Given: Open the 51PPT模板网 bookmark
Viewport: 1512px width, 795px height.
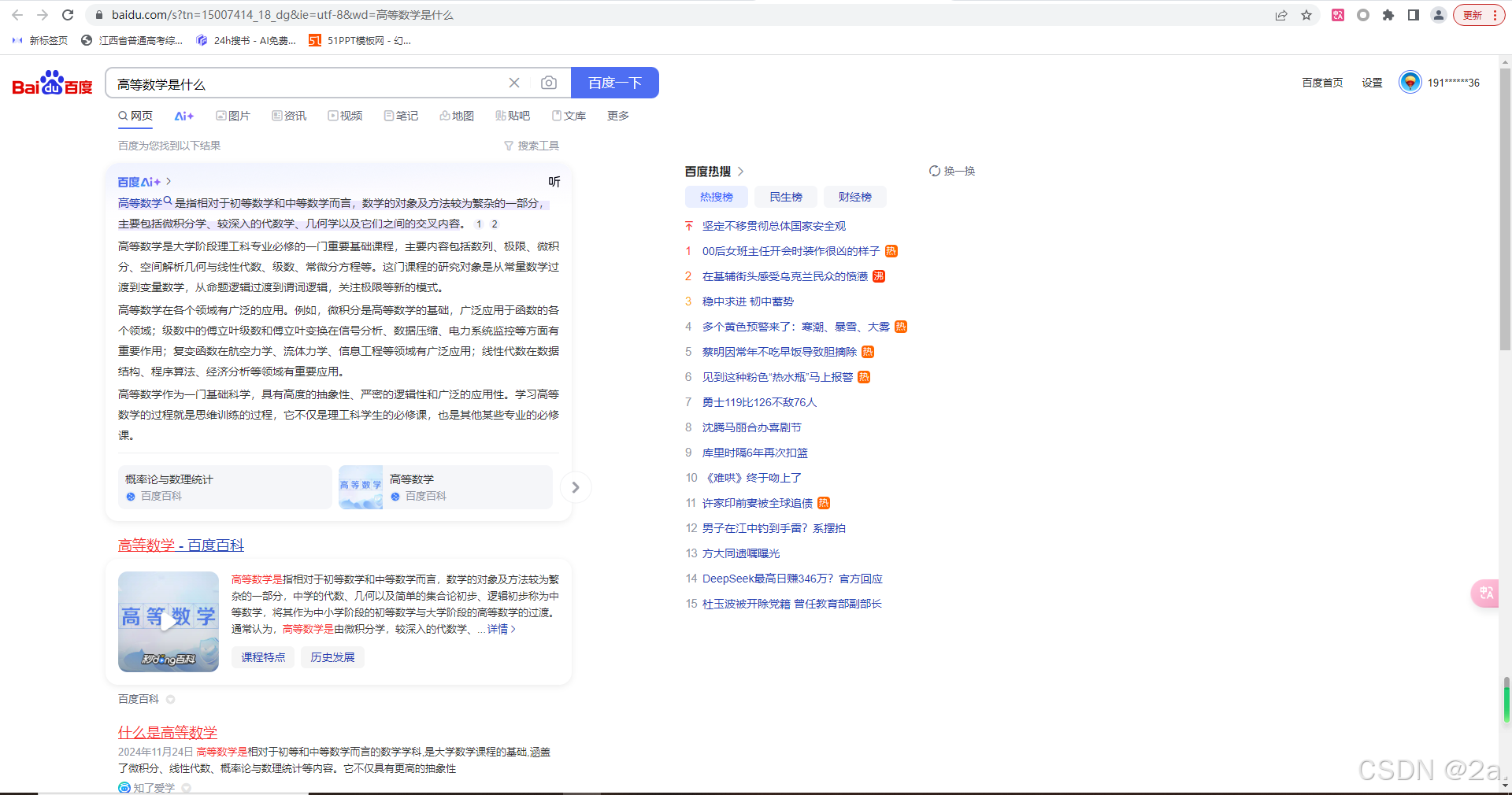Looking at the screenshot, I should (x=360, y=40).
